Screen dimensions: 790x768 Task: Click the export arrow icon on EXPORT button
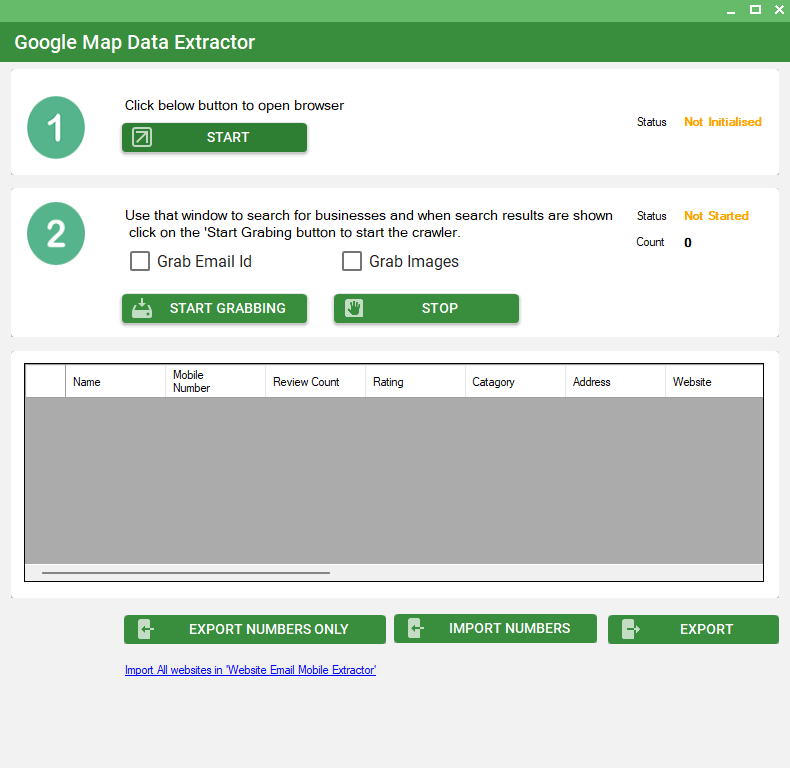click(630, 629)
